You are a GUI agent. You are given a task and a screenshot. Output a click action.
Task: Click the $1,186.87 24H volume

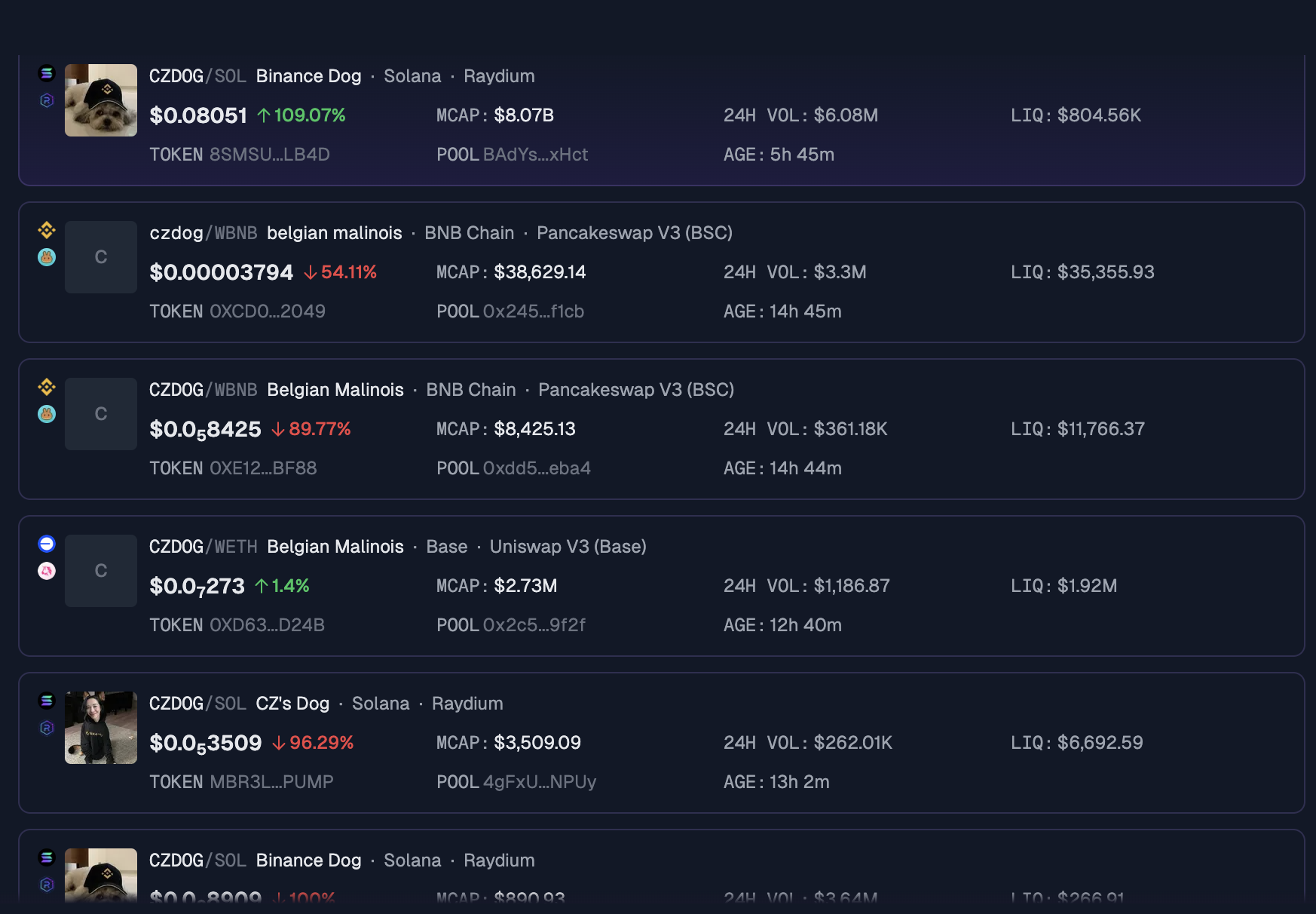click(852, 586)
